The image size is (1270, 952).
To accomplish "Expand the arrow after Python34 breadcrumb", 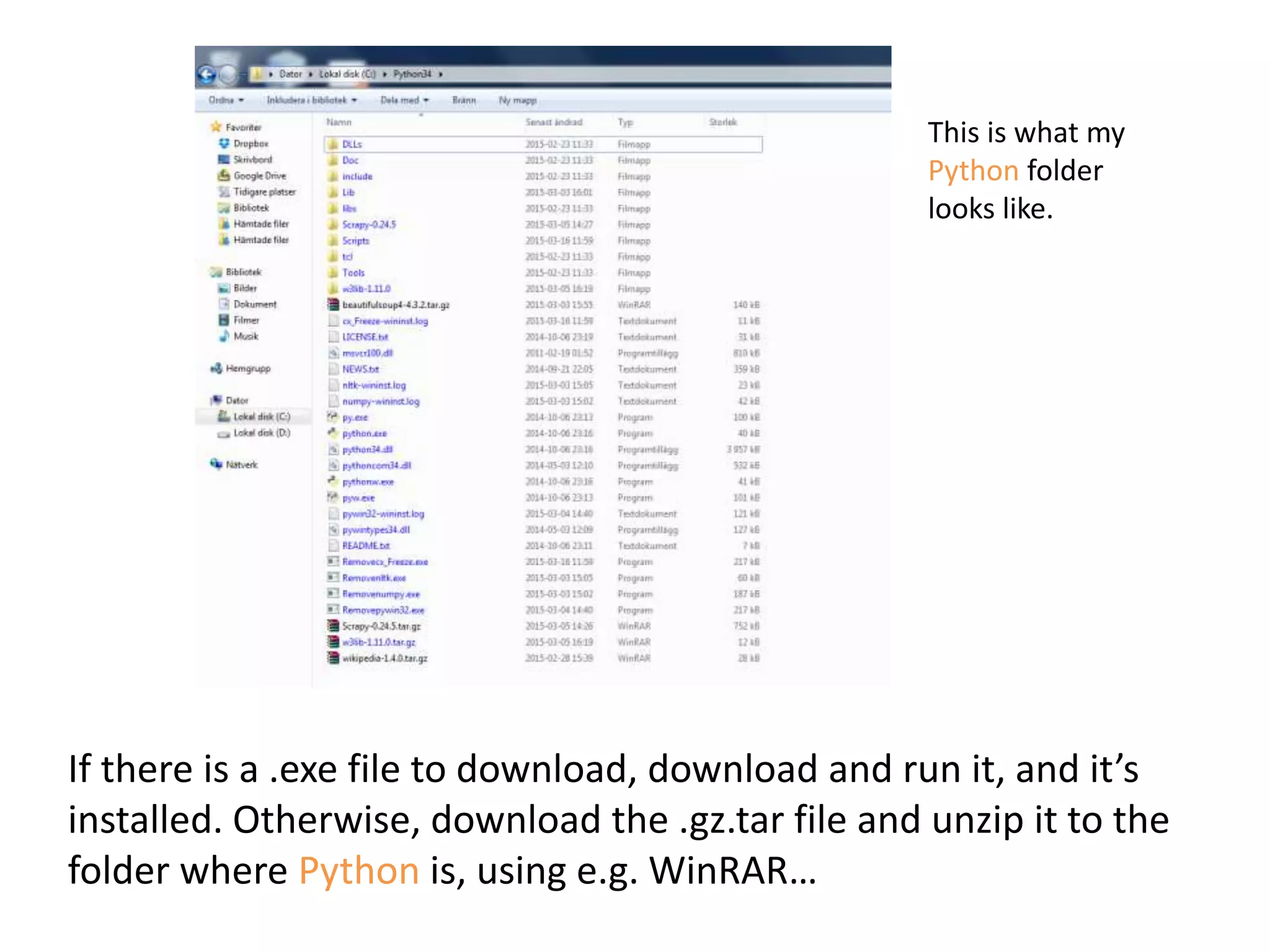I will click(x=441, y=74).
